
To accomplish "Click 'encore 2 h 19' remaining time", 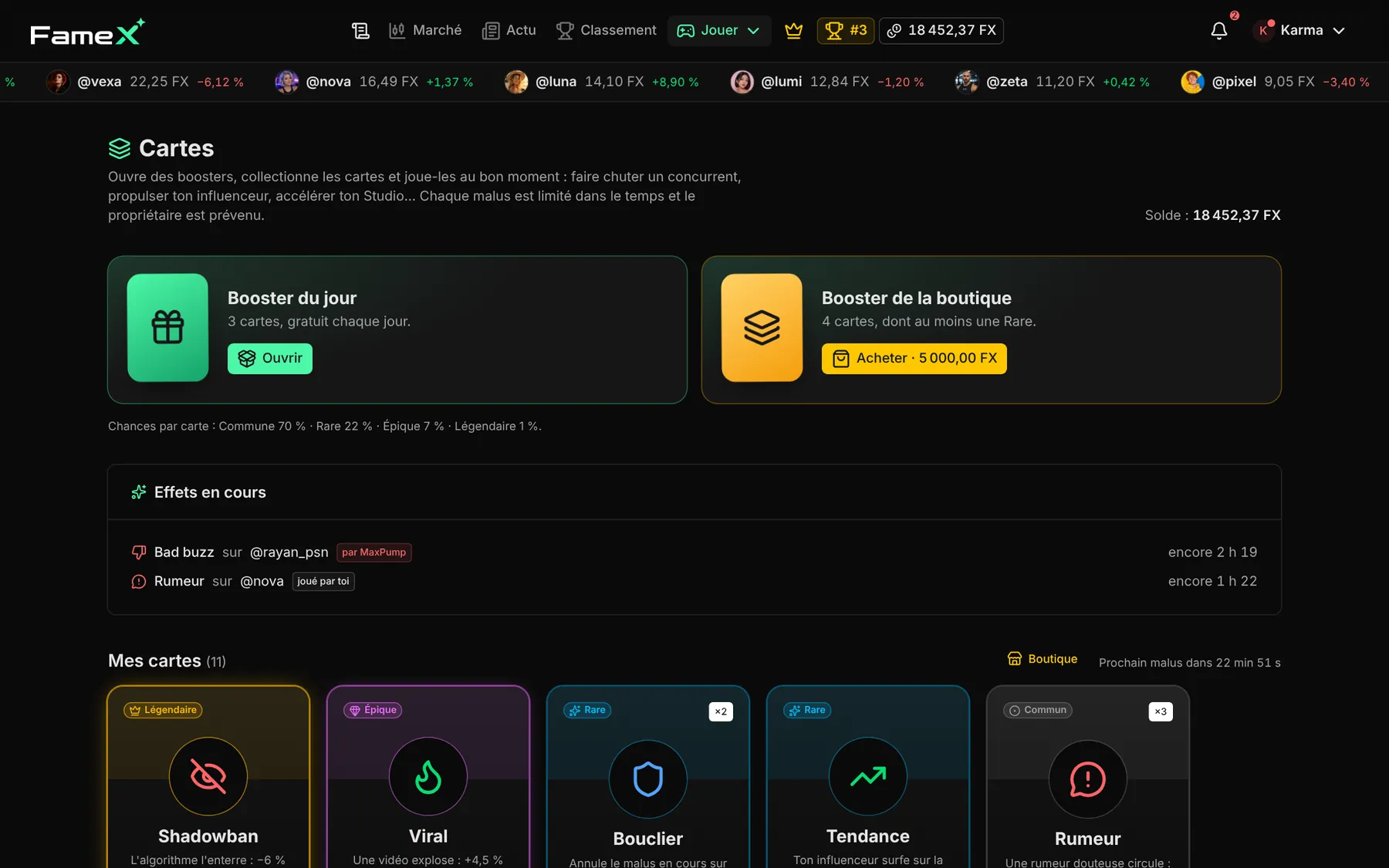I will [x=1212, y=552].
